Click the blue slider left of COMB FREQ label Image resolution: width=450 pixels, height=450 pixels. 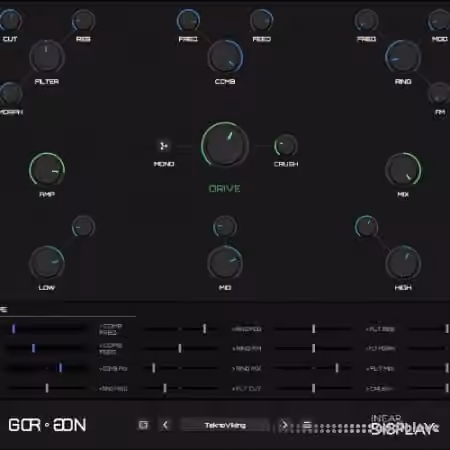pyautogui.click(x=47, y=329)
